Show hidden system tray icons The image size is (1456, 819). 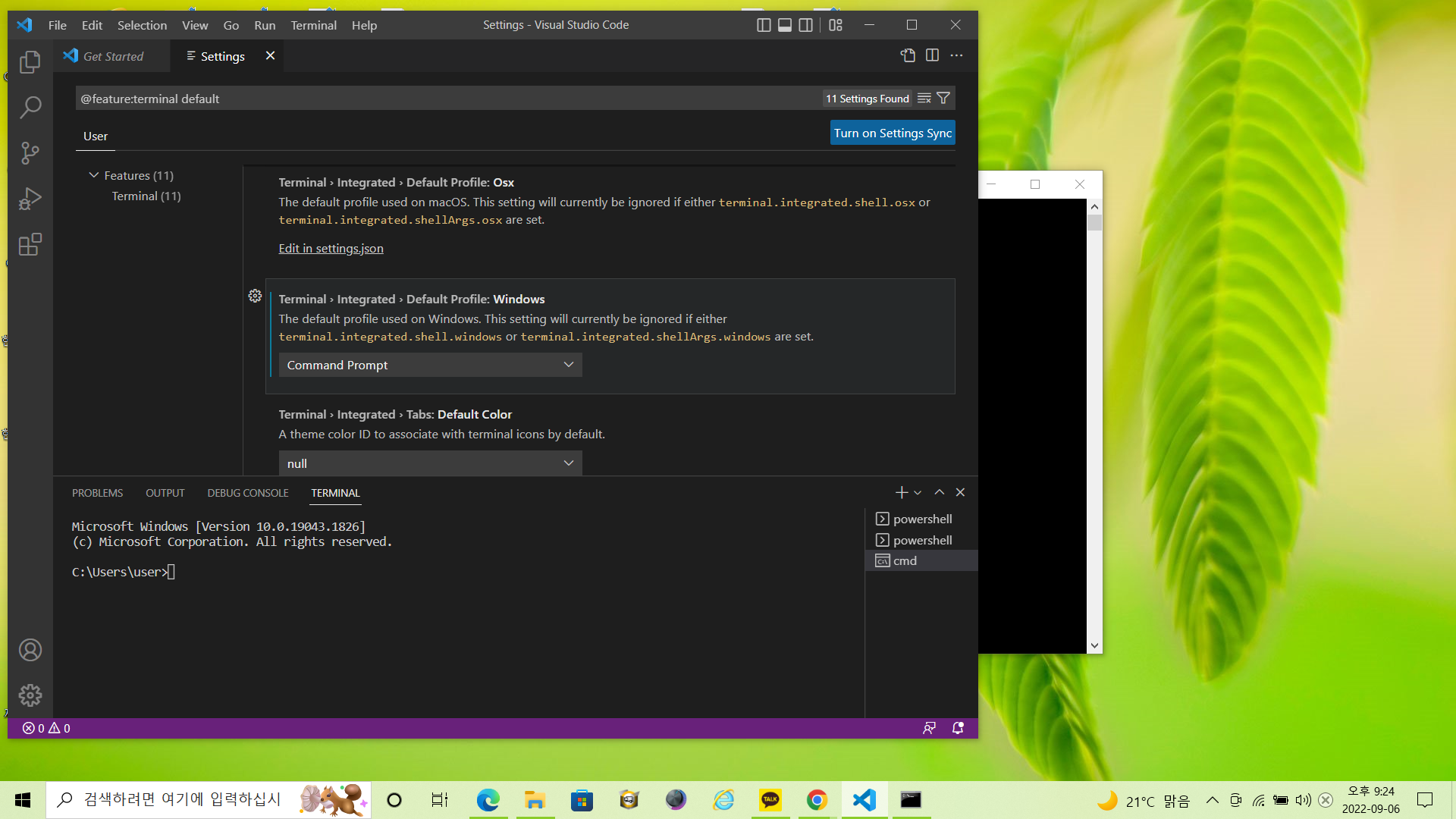pos(1212,800)
